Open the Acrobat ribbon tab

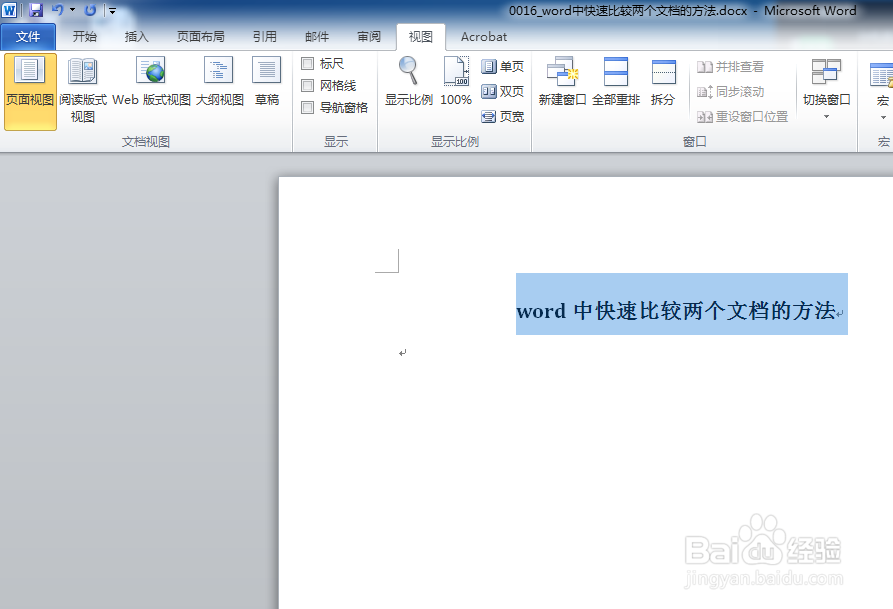483,36
